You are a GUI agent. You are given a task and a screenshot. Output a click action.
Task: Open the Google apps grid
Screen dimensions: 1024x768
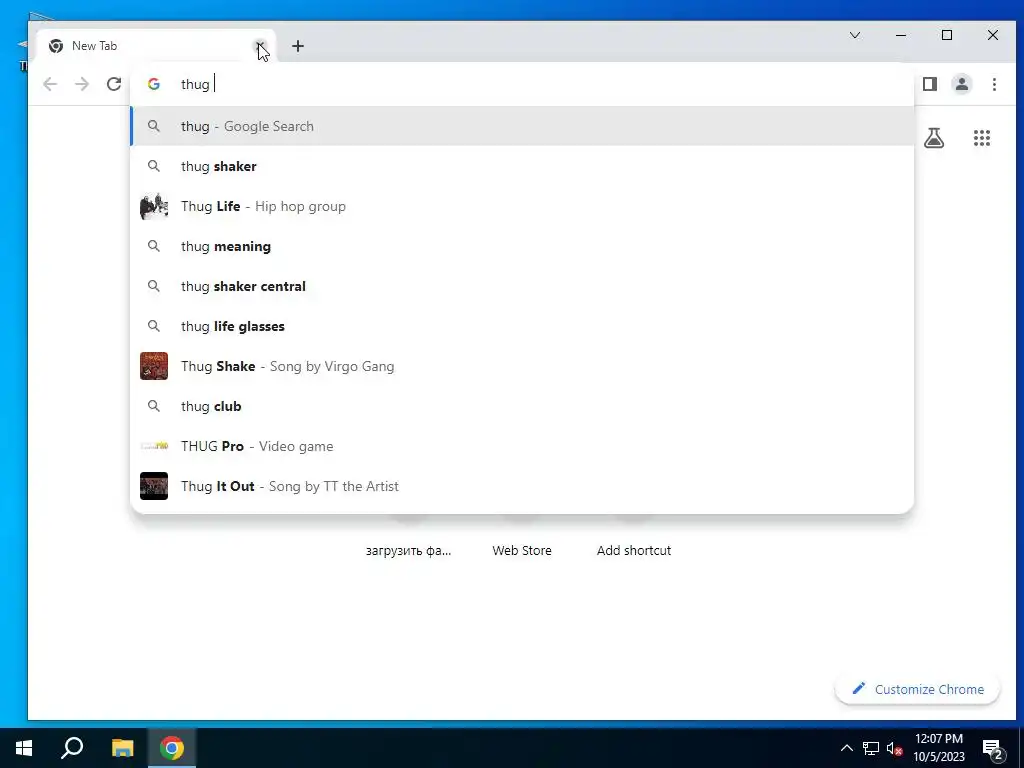pos(982,138)
